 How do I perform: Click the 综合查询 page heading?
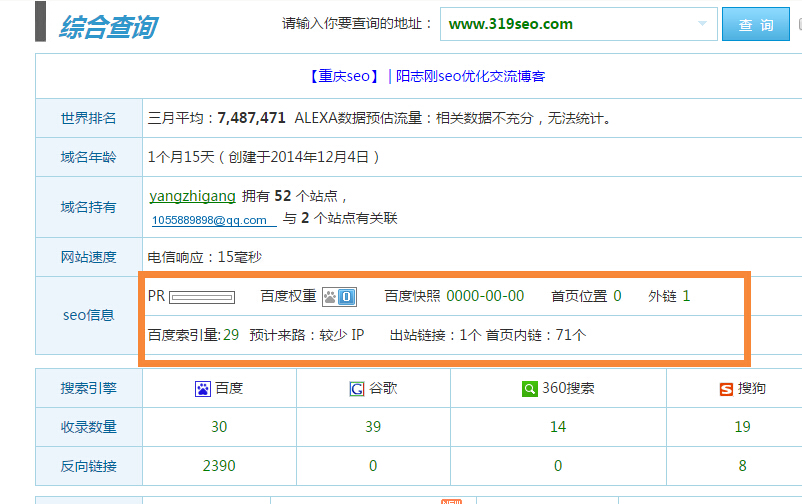[x=108, y=27]
